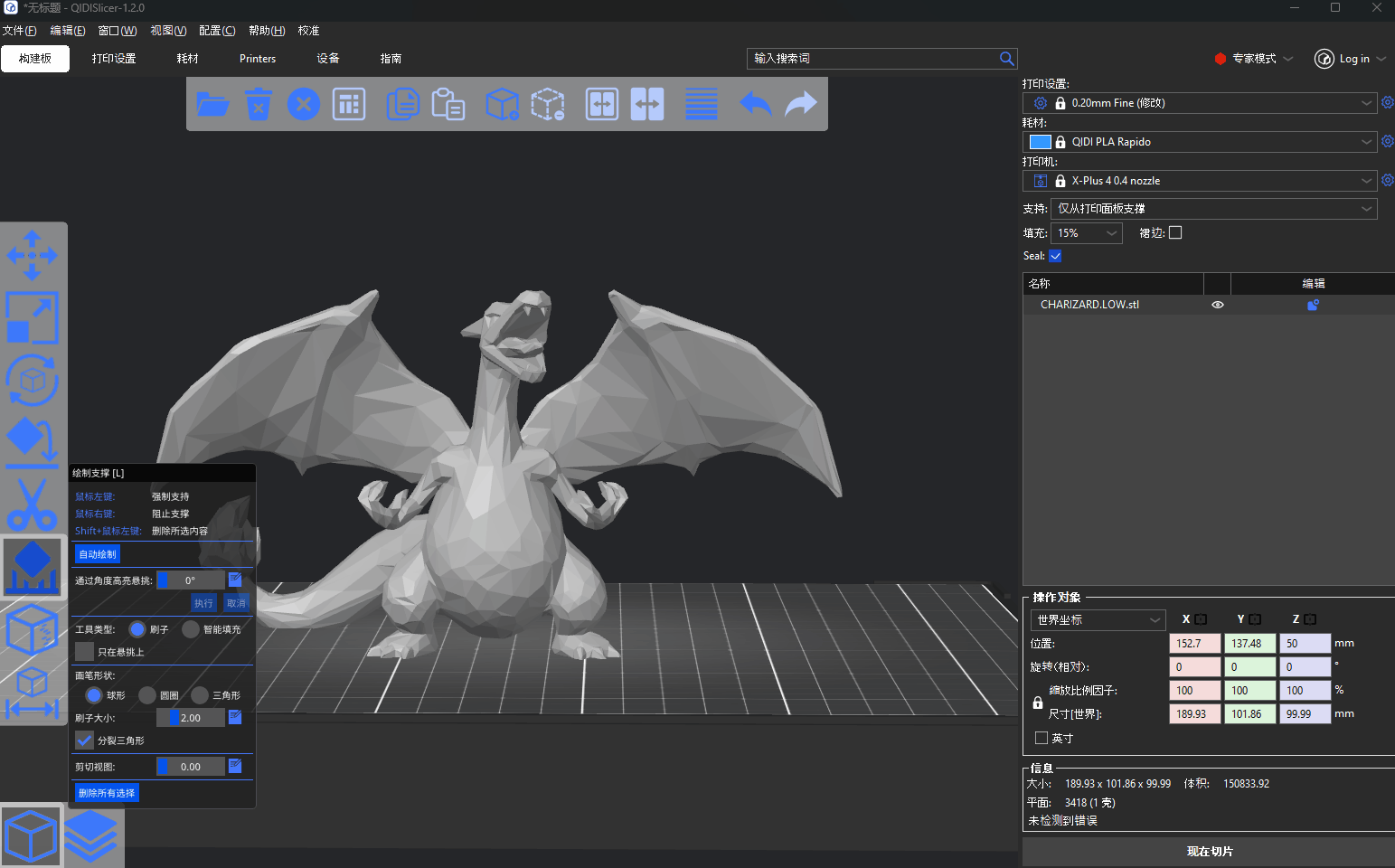Toggle the inches checkbox

[x=1042, y=738]
